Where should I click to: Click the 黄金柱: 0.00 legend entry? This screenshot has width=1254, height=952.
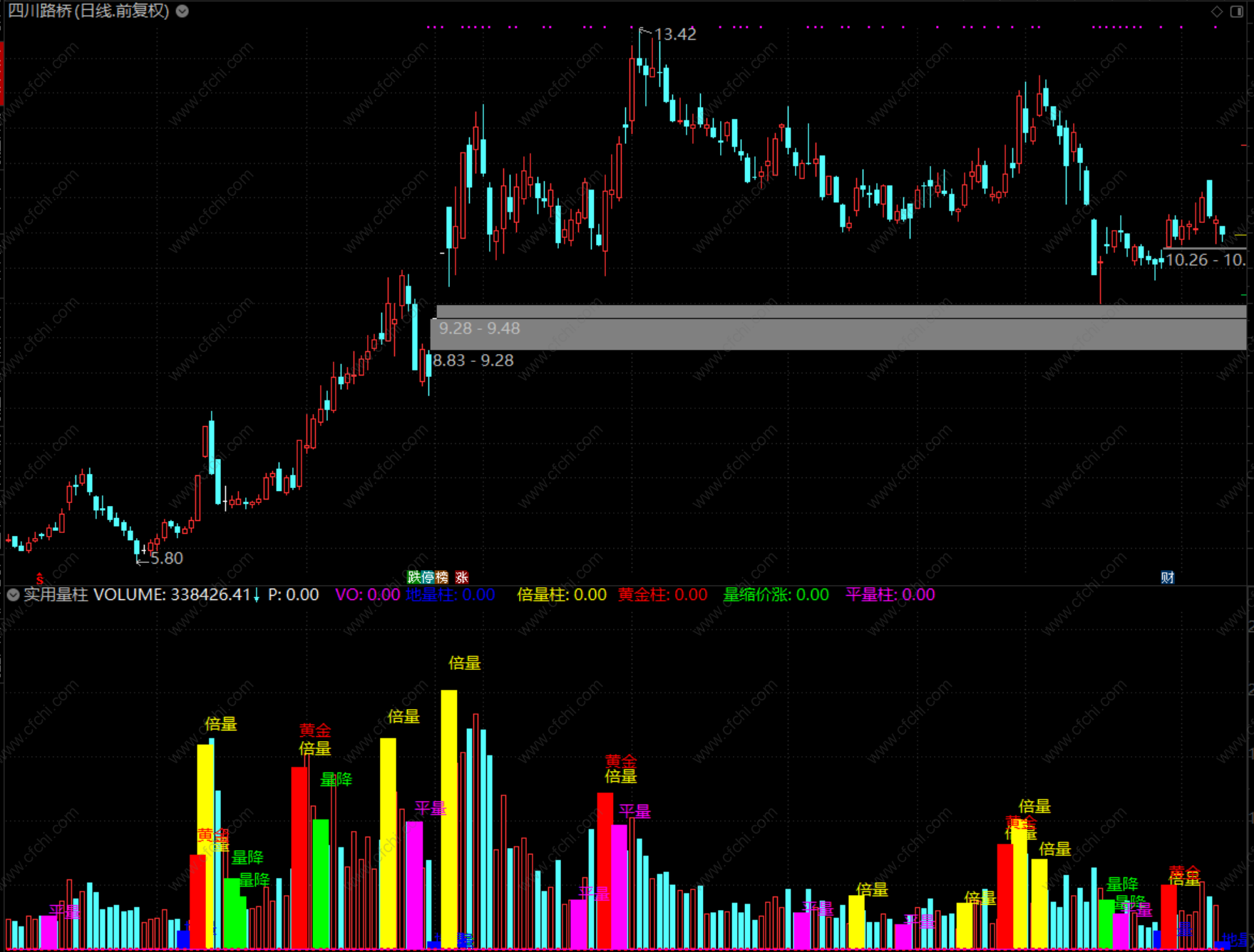pos(663,594)
